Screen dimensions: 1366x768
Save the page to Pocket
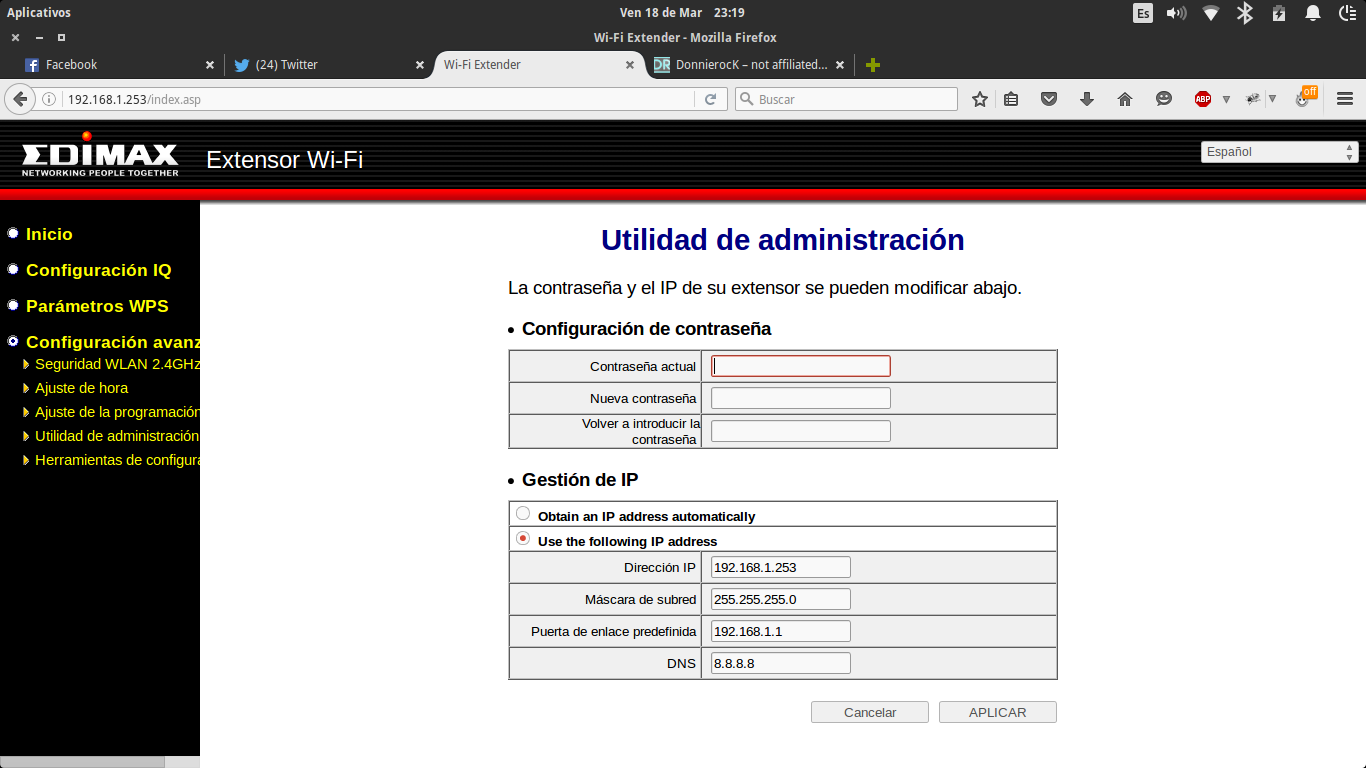(x=1049, y=99)
